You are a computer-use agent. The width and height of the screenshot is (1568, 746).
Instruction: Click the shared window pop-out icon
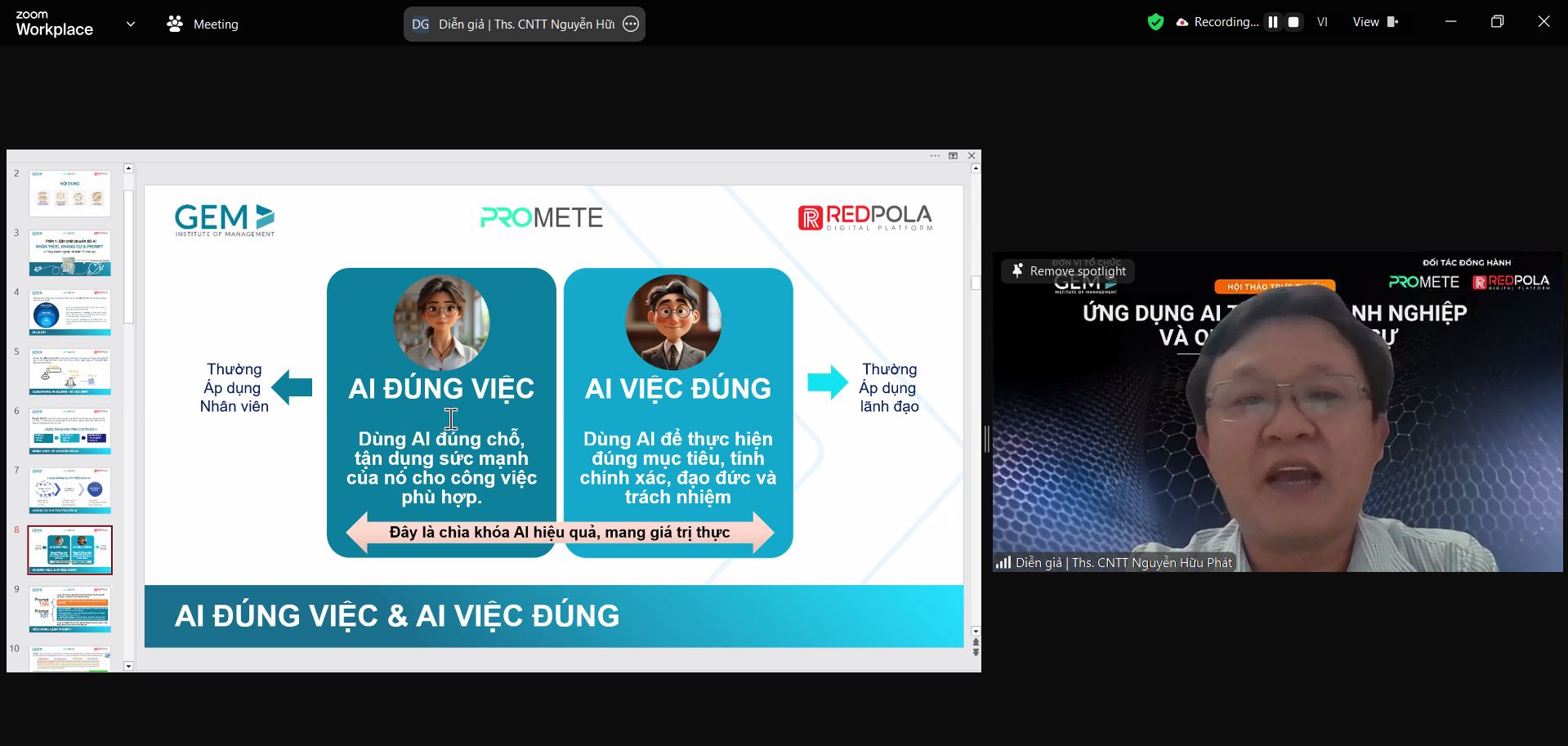[x=953, y=155]
